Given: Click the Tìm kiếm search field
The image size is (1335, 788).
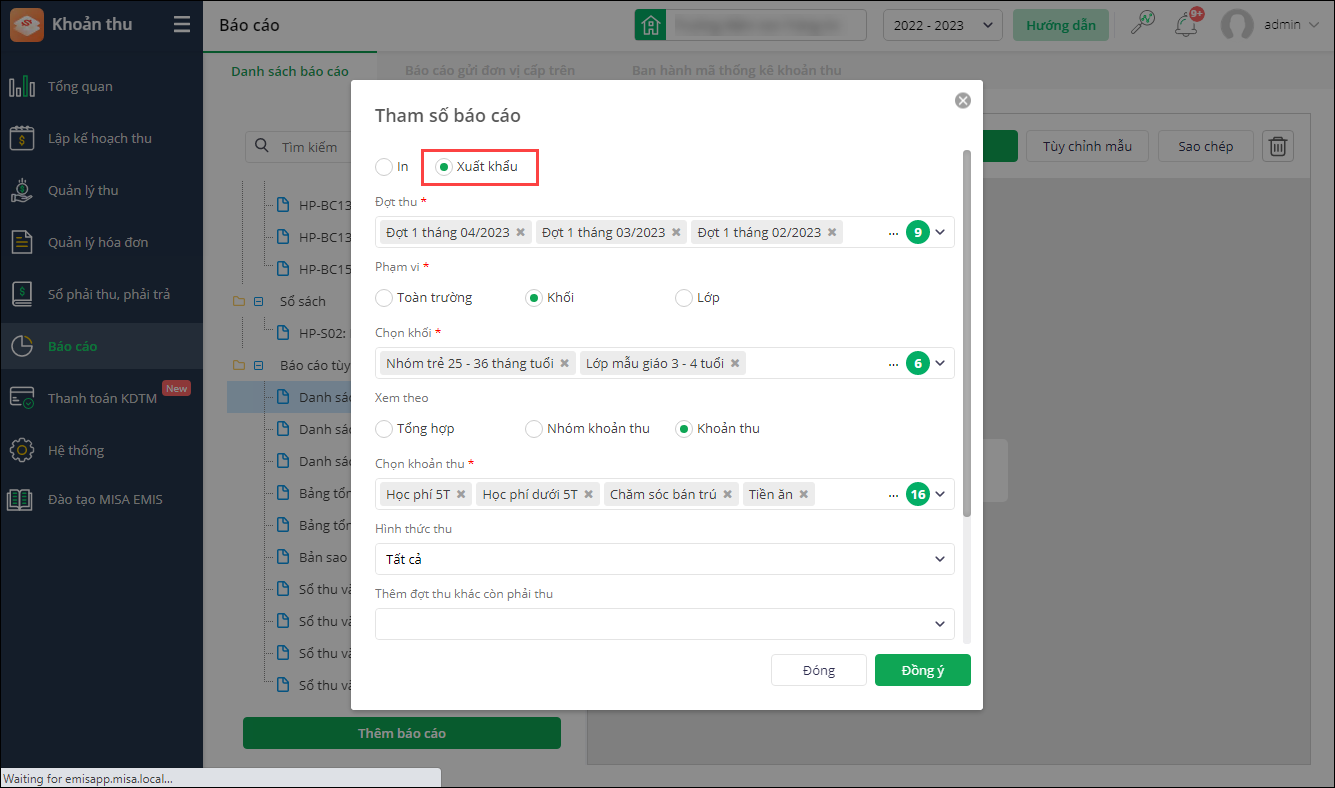Looking at the screenshot, I should (299, 146).
